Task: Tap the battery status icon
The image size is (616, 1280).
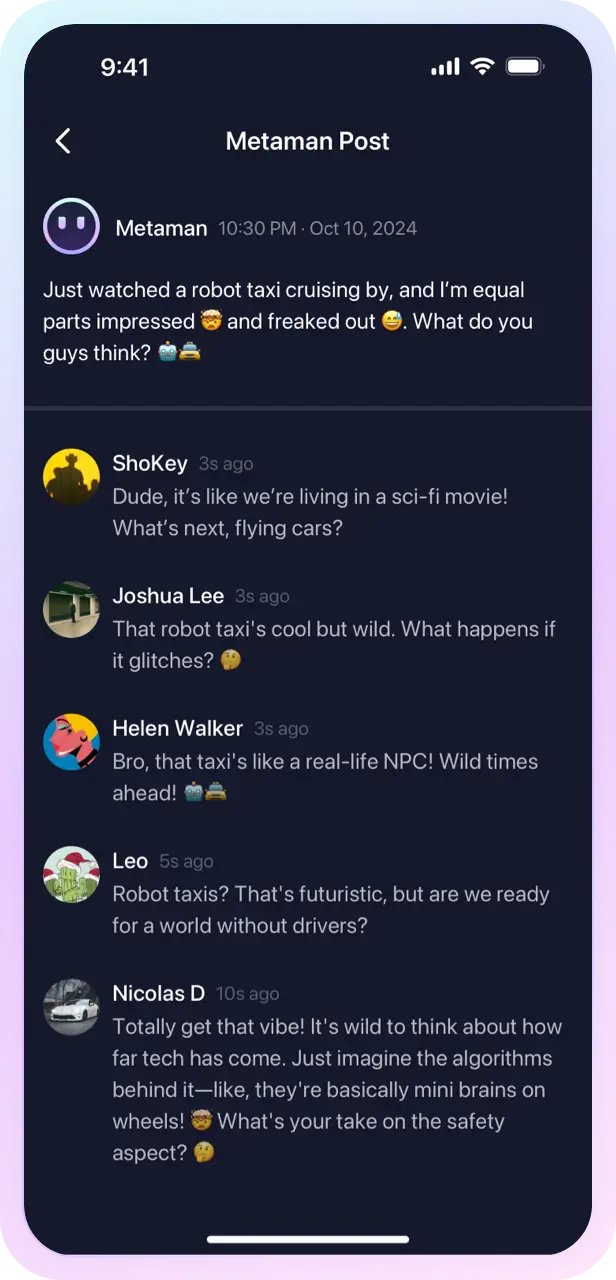Action: click(x=524, y=67)
